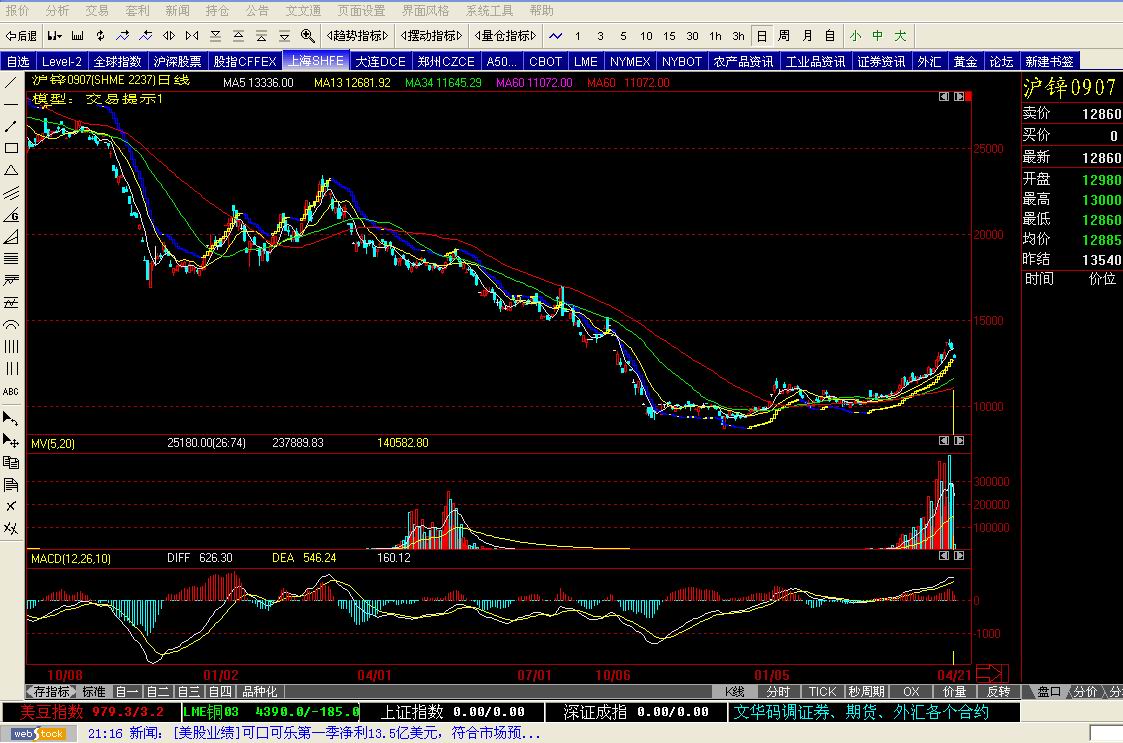Click the horizontal compress arrows icon
This screenshot has width=1123, height=743.
tap(192, 36)
